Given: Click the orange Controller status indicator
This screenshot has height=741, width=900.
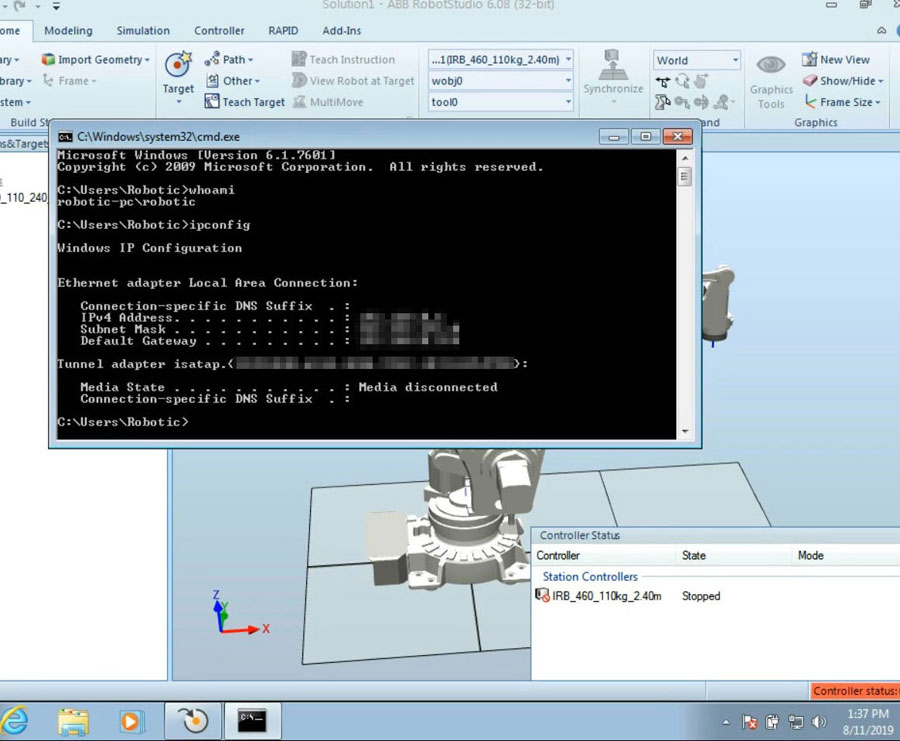Looking at the screenshot, I should pos(855,691).
